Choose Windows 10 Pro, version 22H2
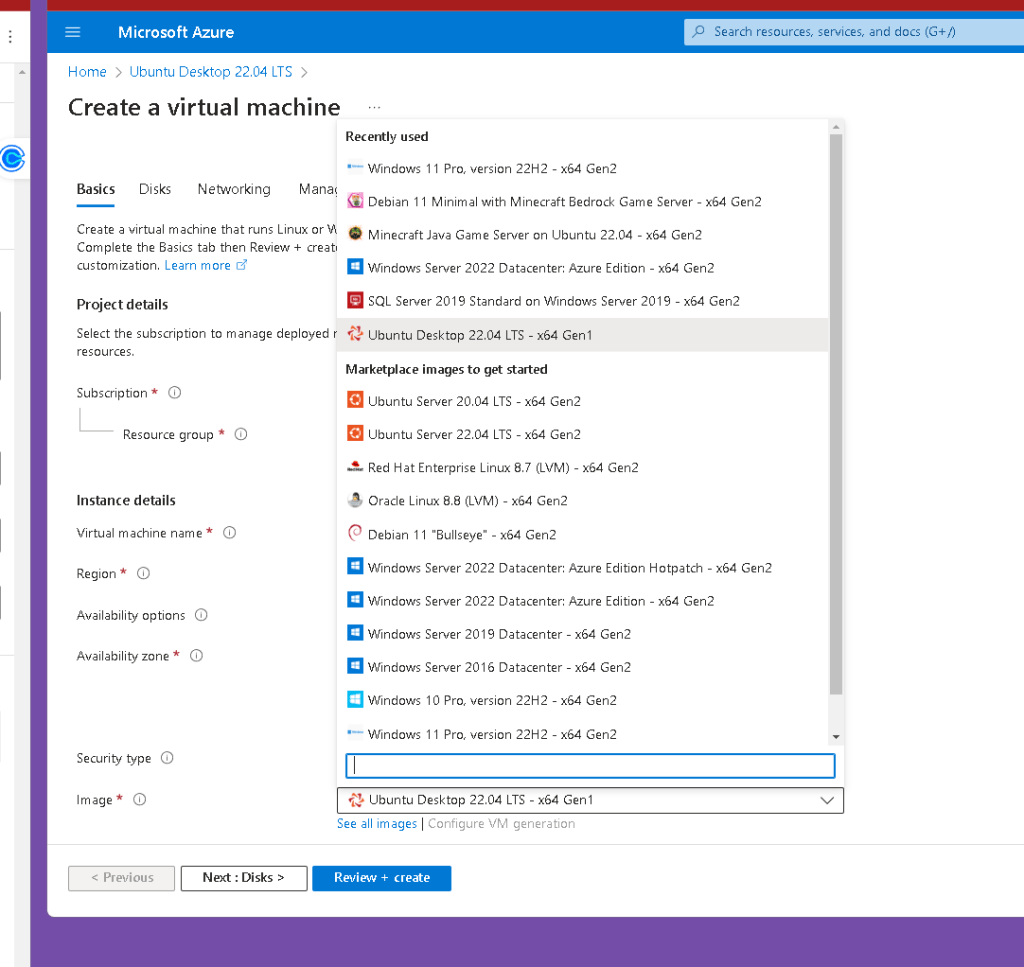Image resolution: width=1024 pixels, height=967 pixels. tap(582, 701)
